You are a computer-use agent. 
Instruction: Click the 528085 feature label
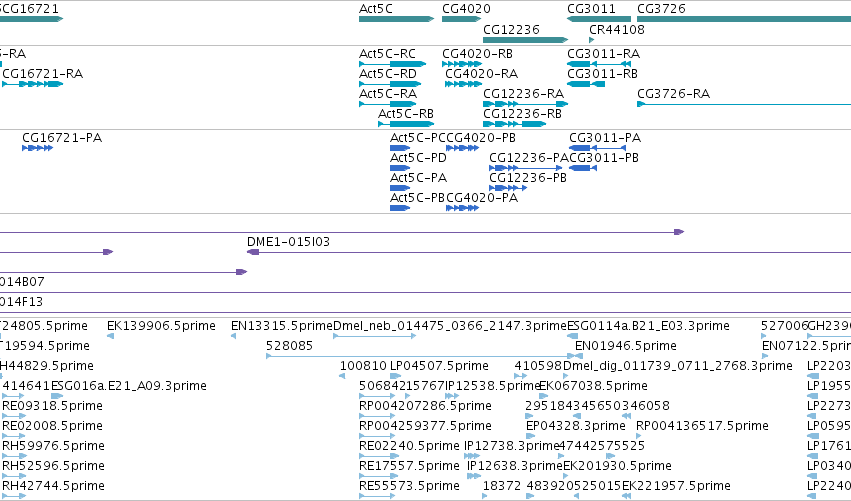pyautogui.click(x=289, y=346)
